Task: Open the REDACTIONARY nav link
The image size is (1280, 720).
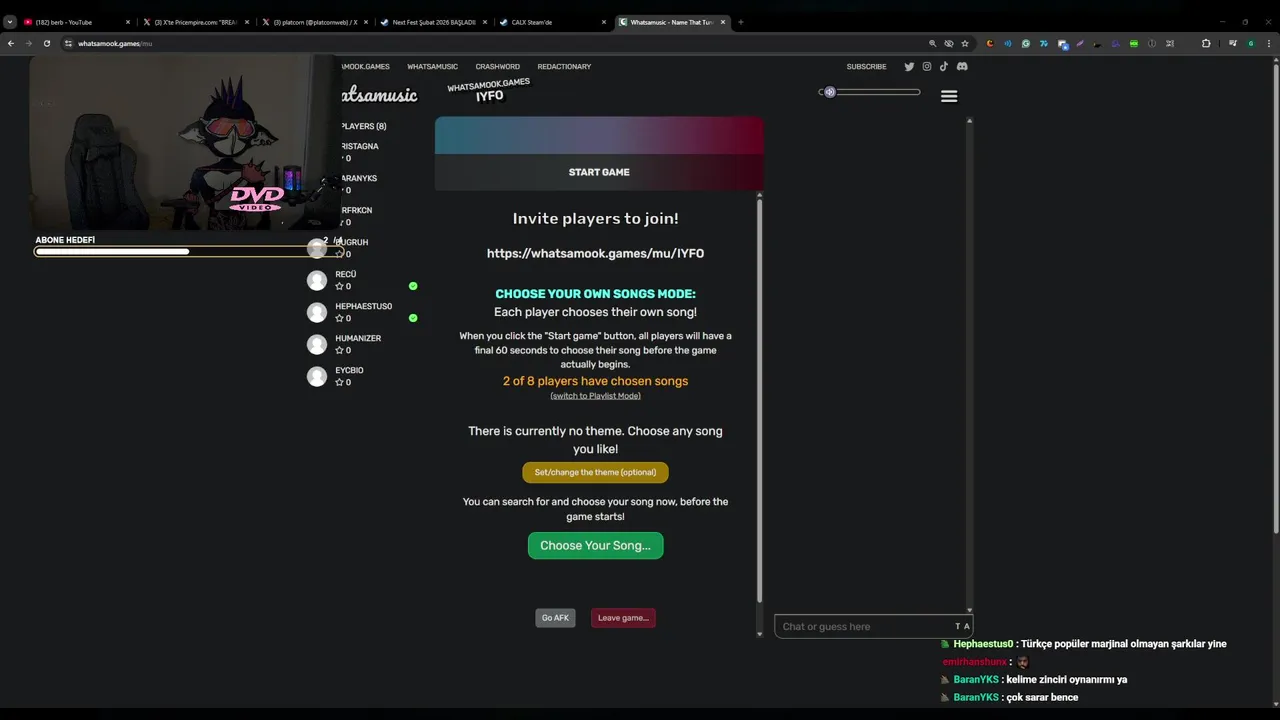Action: click(x=564, y=67)
